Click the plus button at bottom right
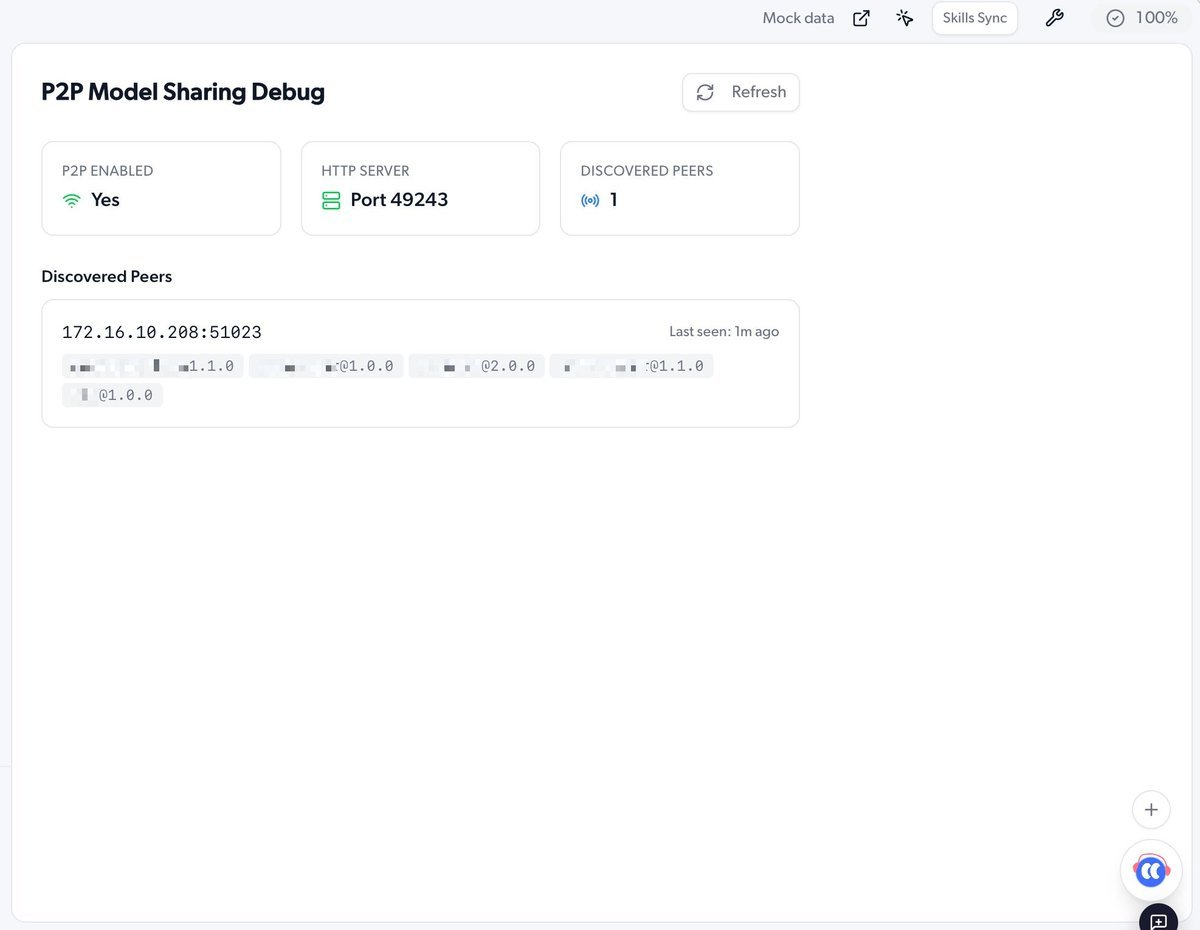The height and width of the screenshot is (930, 1200). click(x=1151, y=809)
